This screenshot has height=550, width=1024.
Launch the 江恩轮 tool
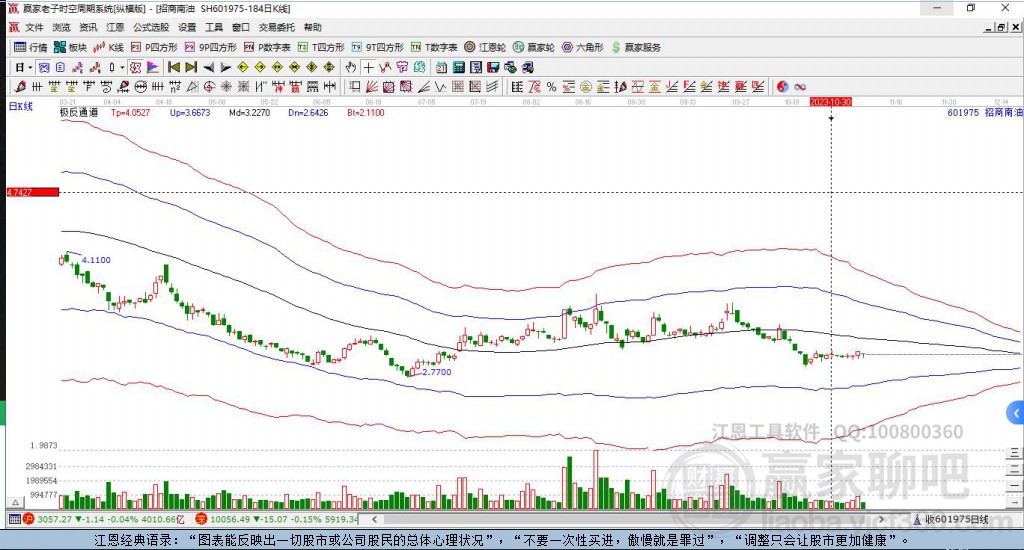485,47
